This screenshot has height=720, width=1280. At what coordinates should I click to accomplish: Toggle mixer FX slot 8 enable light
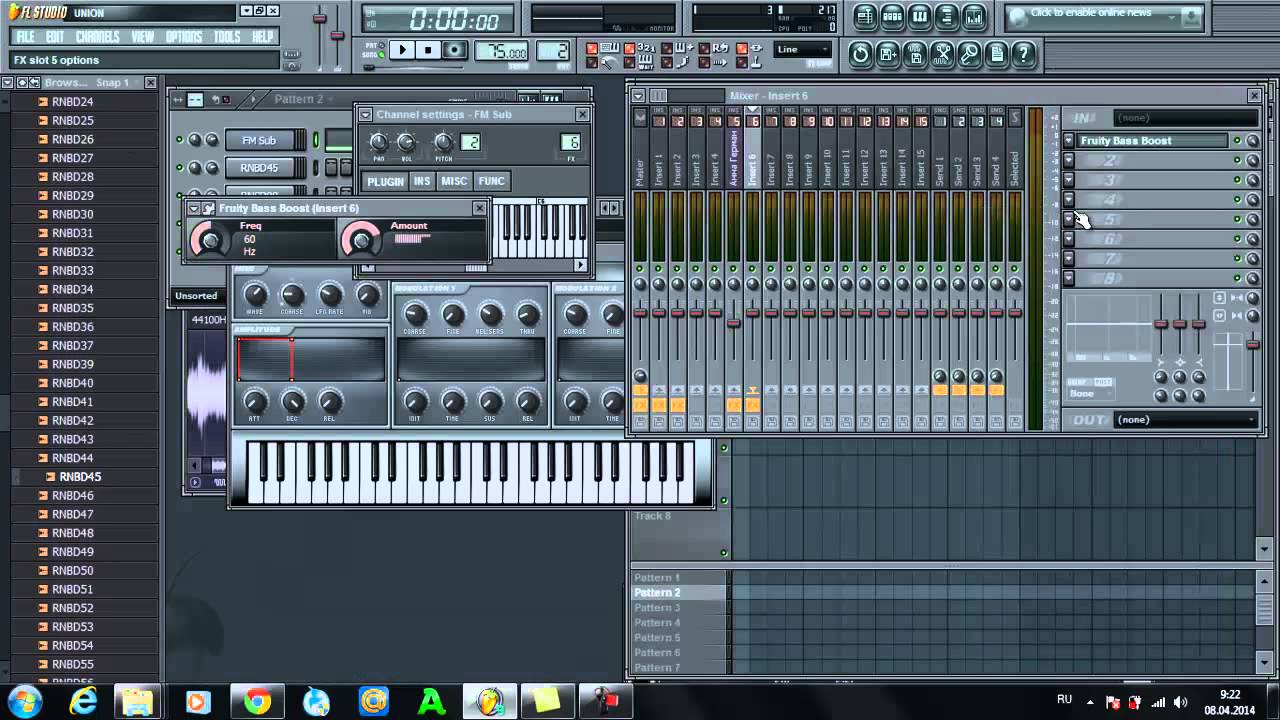click(1236, 278)
